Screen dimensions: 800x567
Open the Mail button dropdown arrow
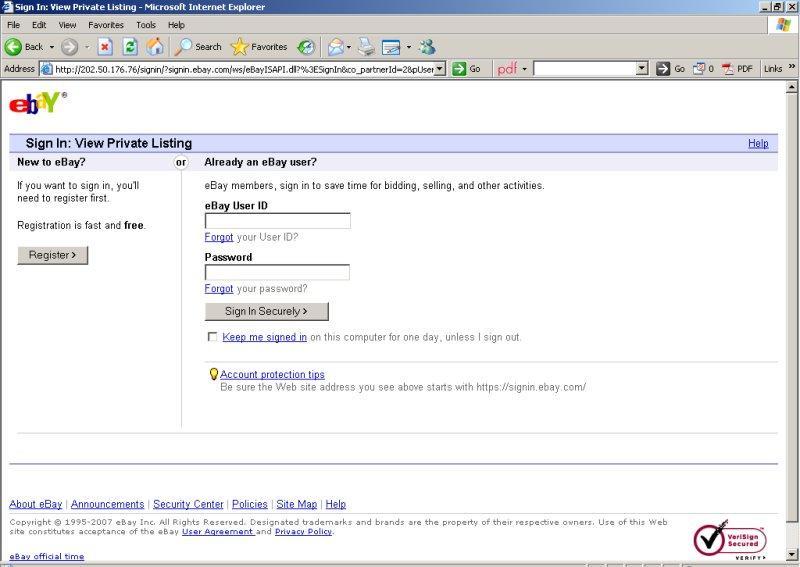349,47
